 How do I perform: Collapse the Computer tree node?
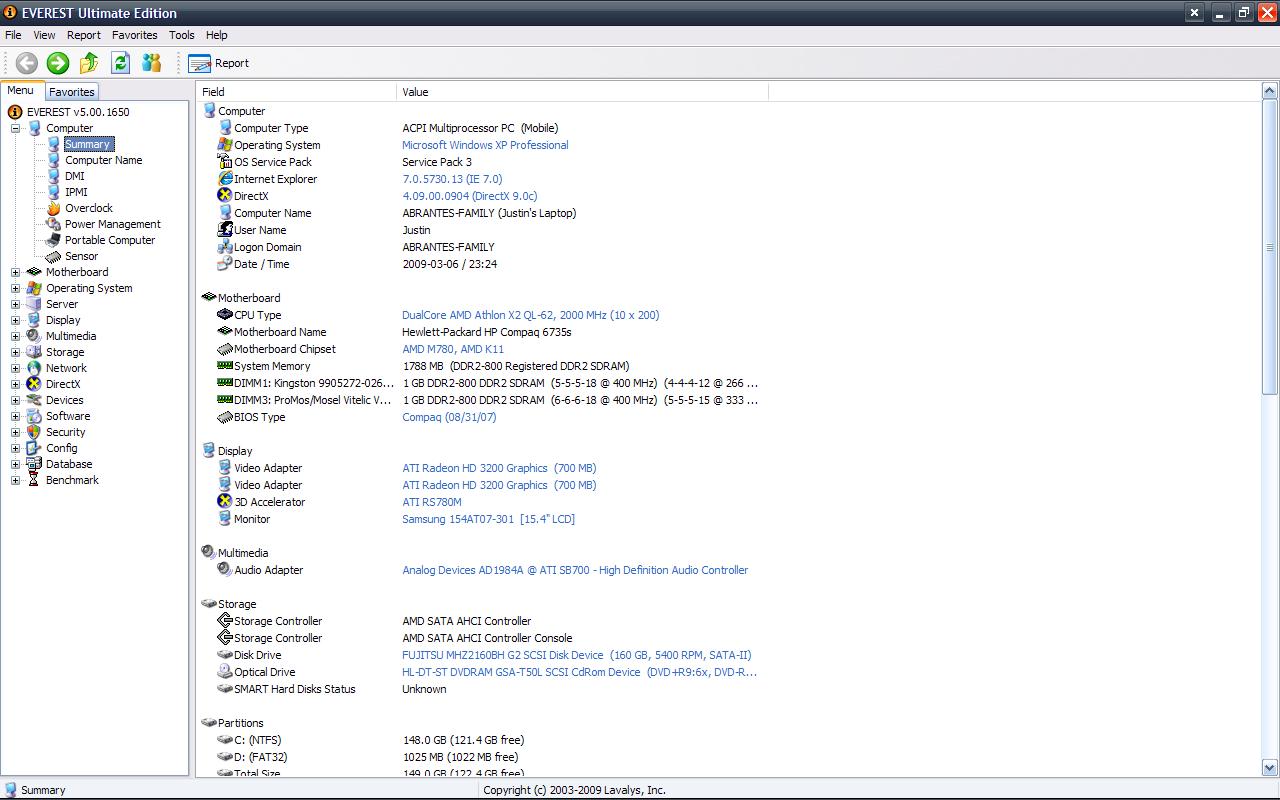[15, 128]
